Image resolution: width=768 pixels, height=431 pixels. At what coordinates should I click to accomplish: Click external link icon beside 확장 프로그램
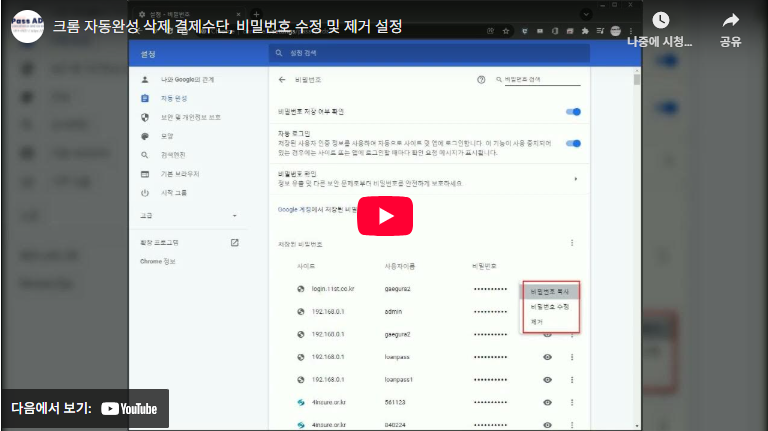click(x=235, y=242)
